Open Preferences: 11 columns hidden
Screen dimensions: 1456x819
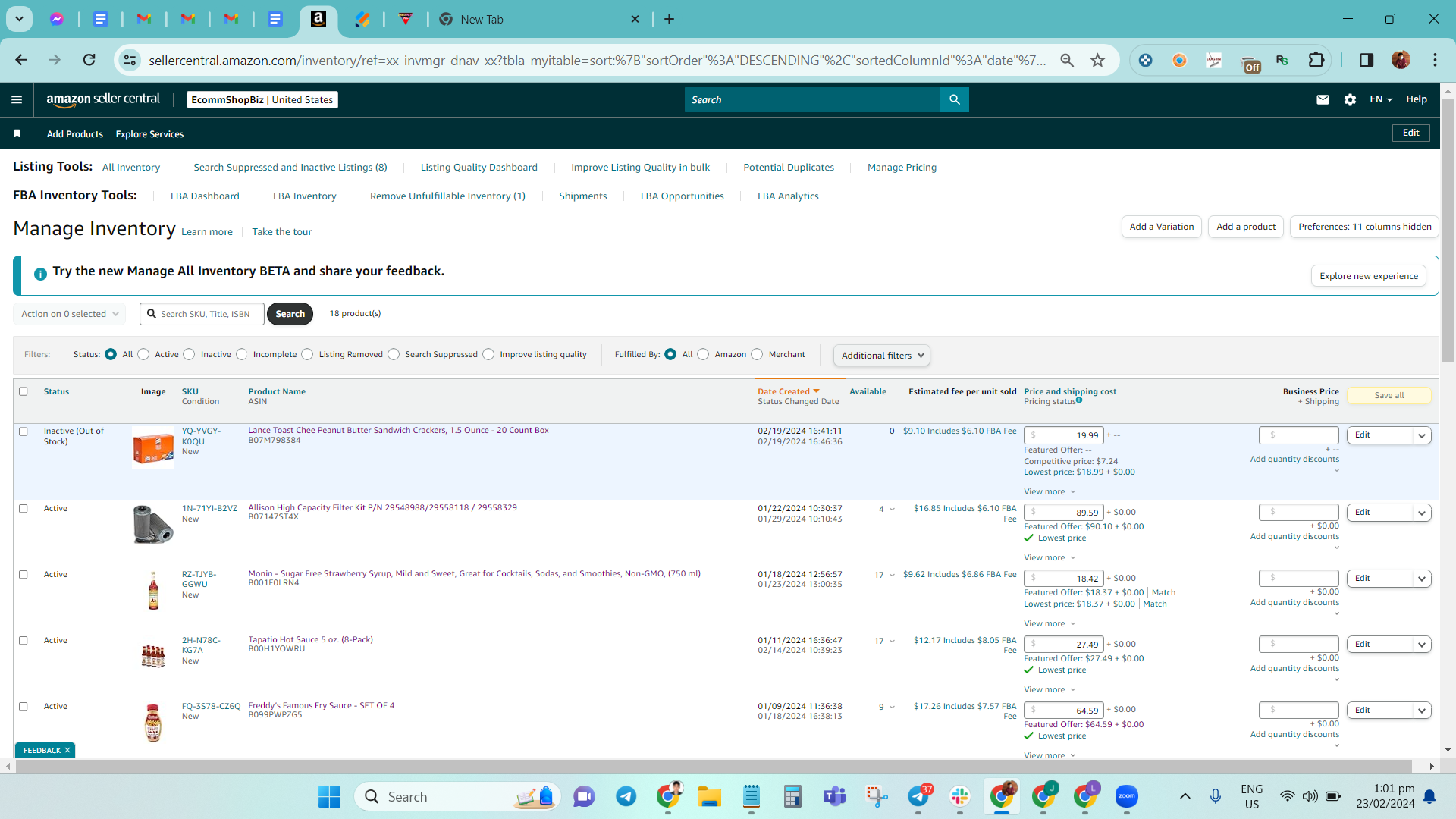point(1365,227)
